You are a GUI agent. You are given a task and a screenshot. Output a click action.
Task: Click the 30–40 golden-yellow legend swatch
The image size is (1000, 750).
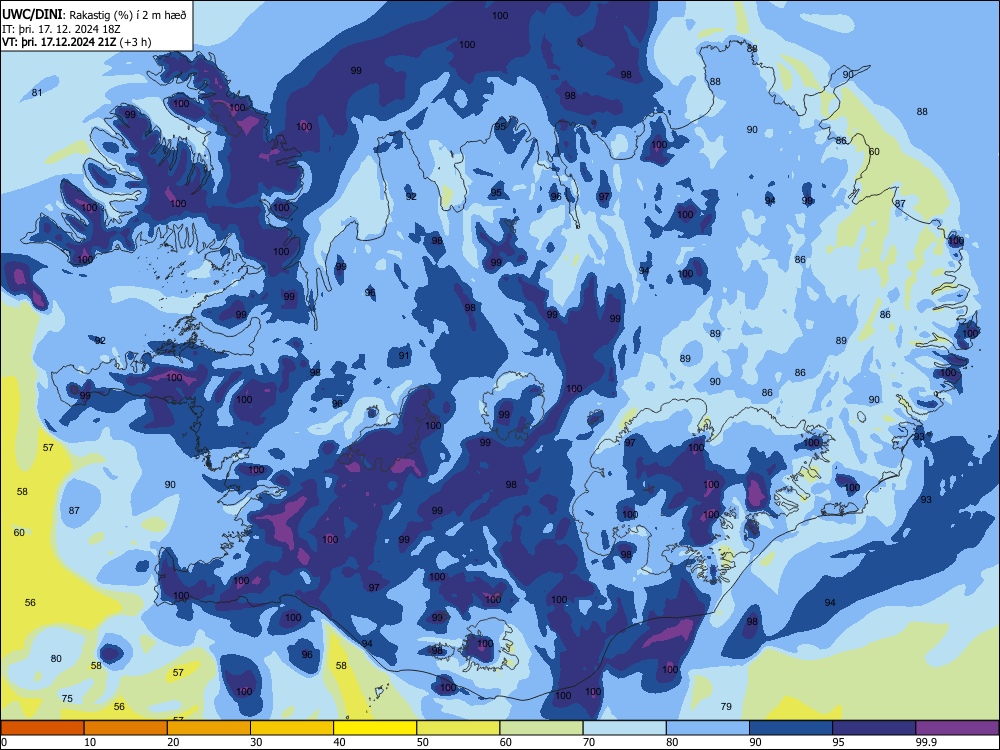pyautogui.click(x=292, y=728)
